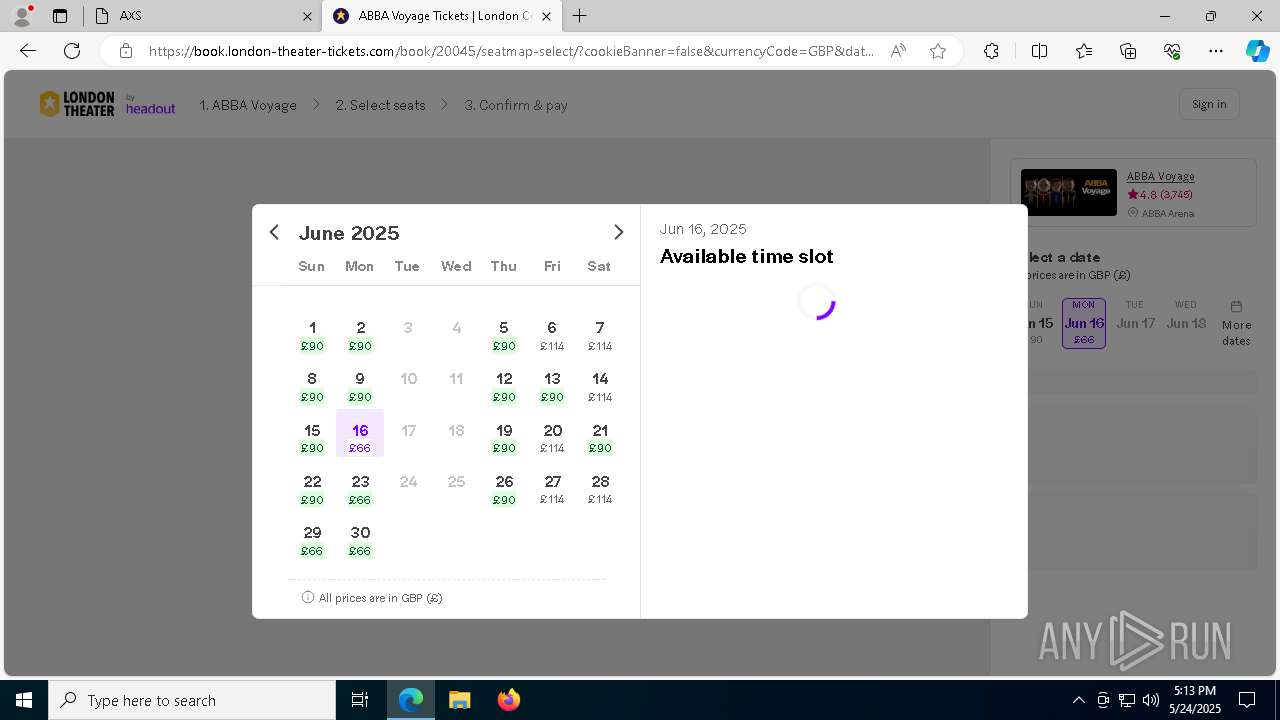The width and height of the screenshot is (1280, 720).
Task: Toggle Split screen view
Action: tap(1039, 51)
